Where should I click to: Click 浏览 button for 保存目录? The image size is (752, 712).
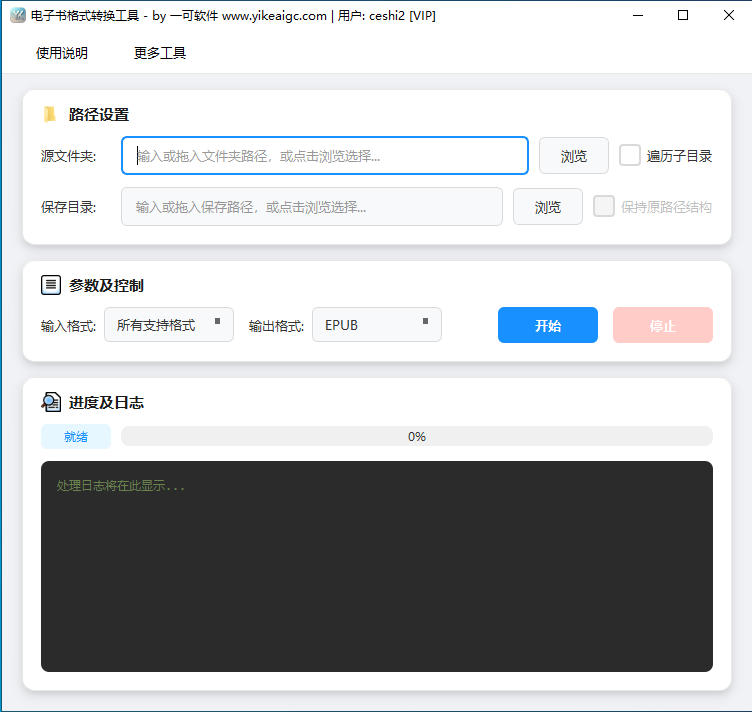click(548, 207)
